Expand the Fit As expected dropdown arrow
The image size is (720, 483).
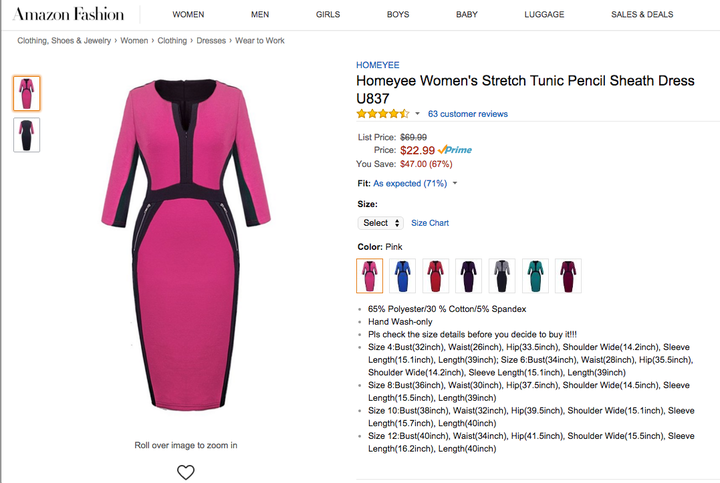pos(455,183)
